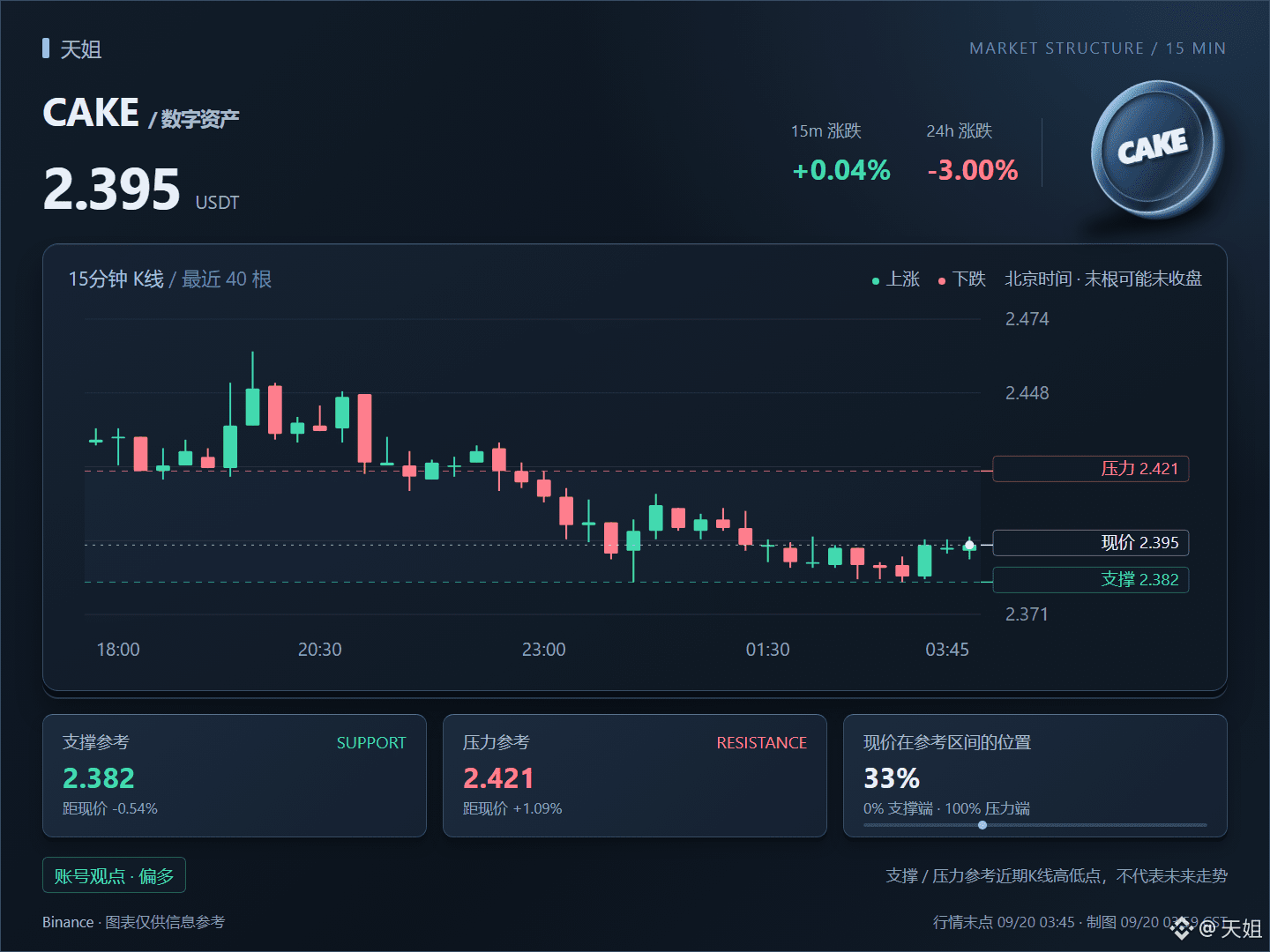Click the 账号观点 · 偏多 badge
Image resolution: width=1270 pixels, height=952 pixels.
(114, 875)
